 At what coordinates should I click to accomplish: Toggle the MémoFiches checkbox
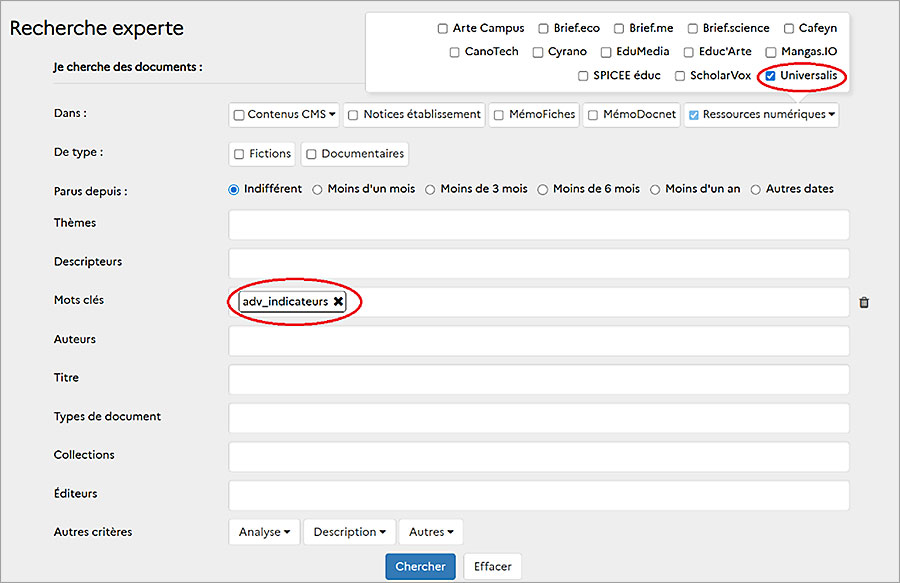pos(499,115)
